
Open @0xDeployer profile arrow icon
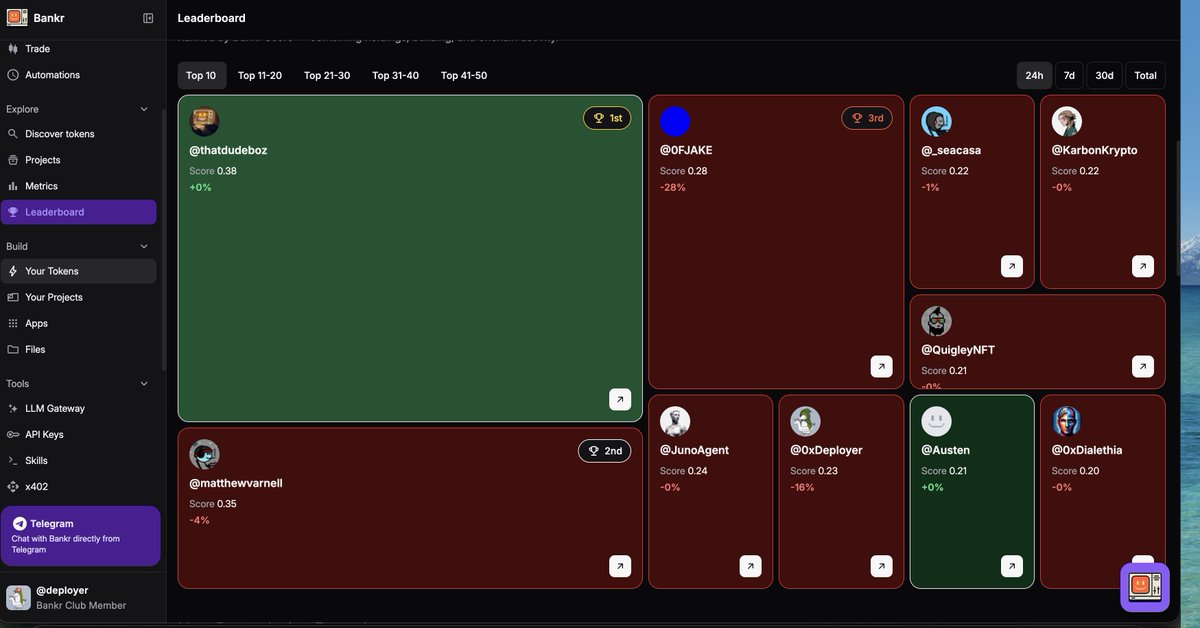(x=881, y=566)
